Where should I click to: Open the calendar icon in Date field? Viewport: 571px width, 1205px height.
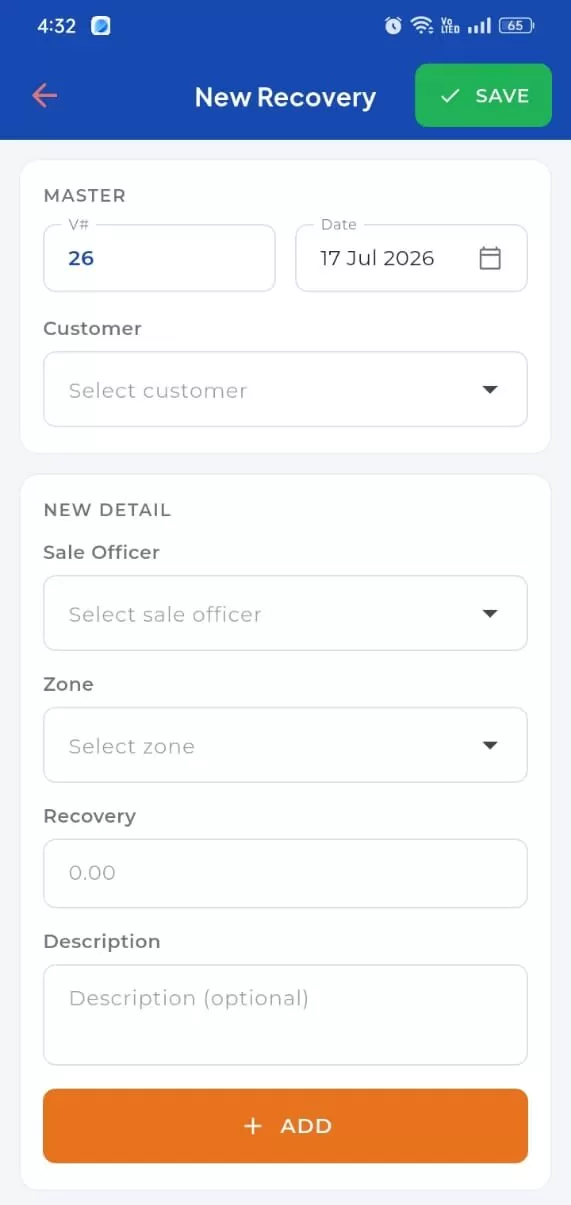point(490,258)
